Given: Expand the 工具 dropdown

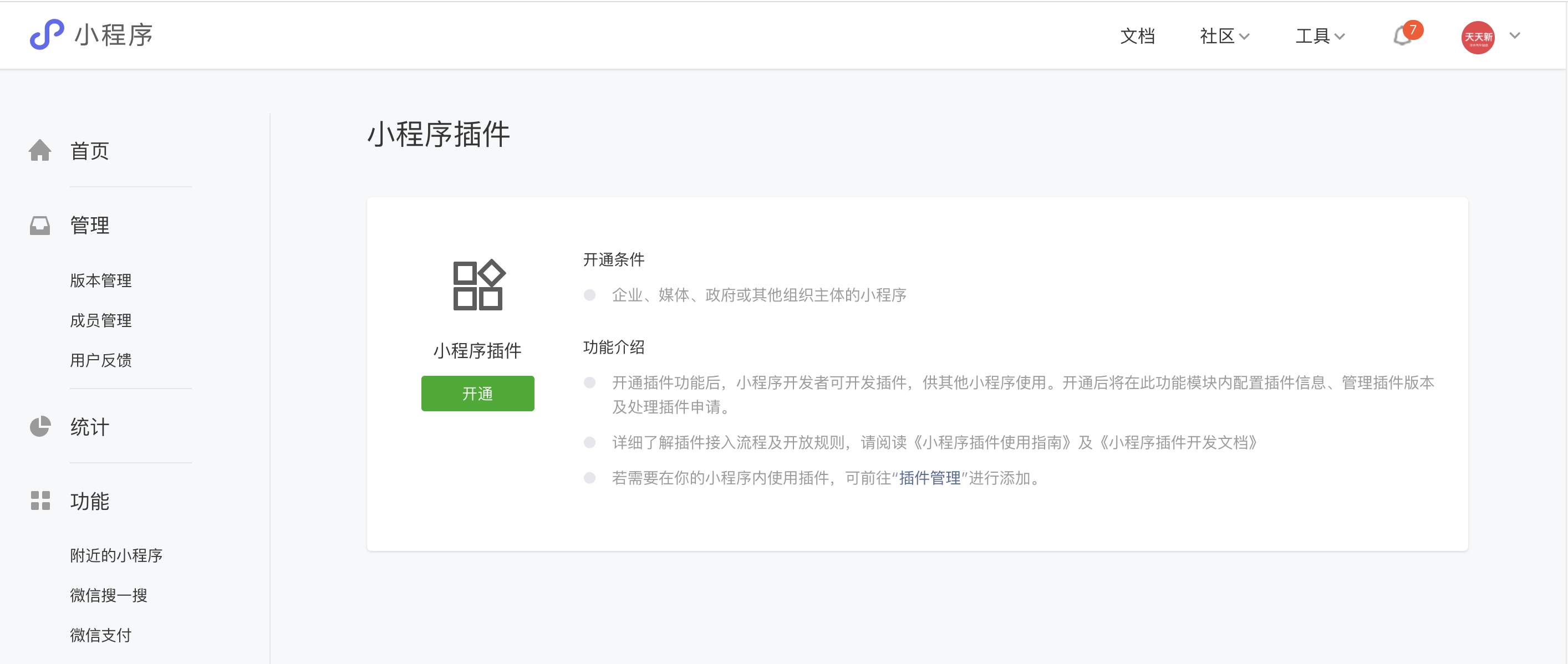Looking at the screenshot, I should (x=1320, y=37).
